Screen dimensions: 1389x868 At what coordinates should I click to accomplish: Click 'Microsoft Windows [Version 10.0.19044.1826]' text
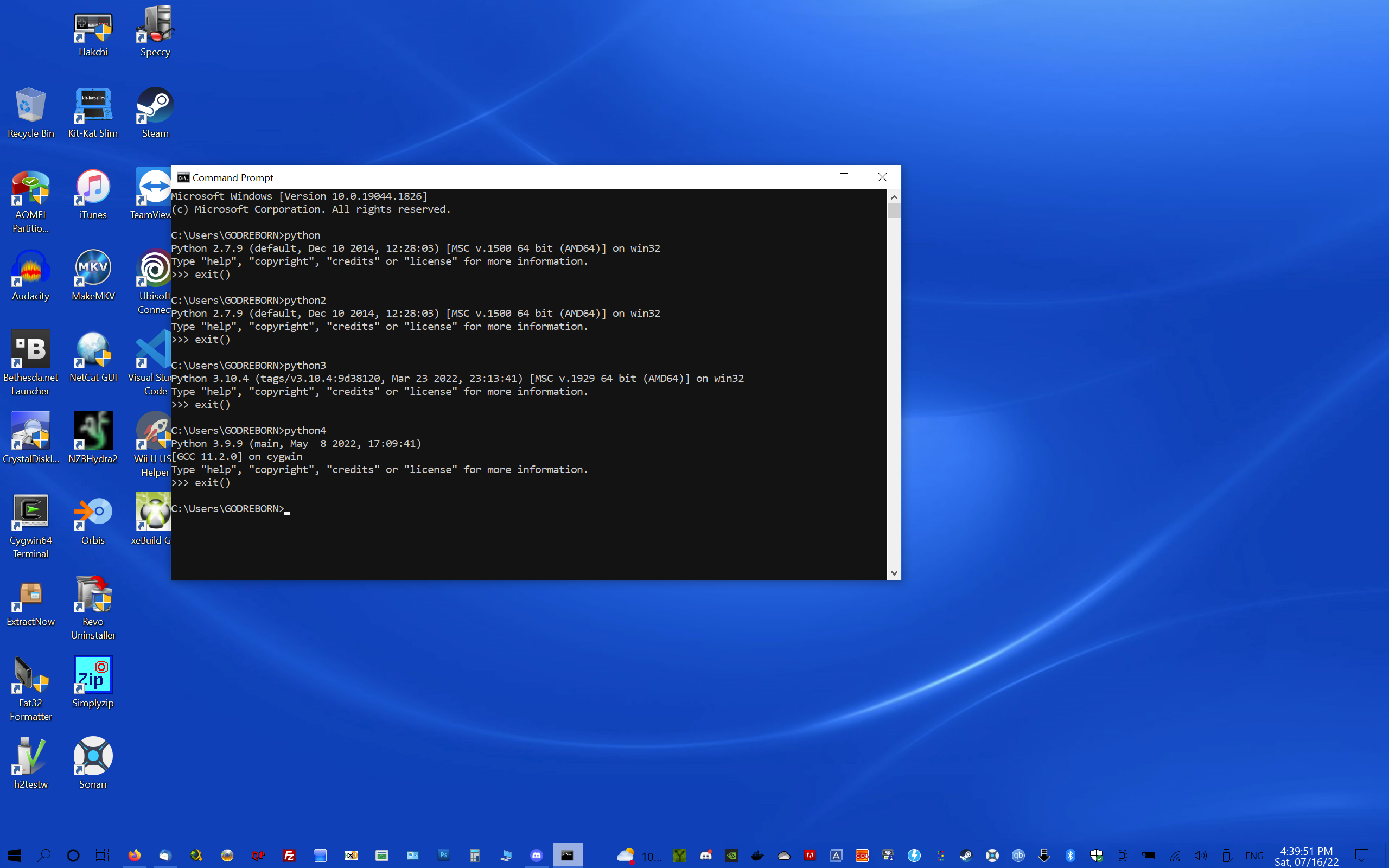299,196
